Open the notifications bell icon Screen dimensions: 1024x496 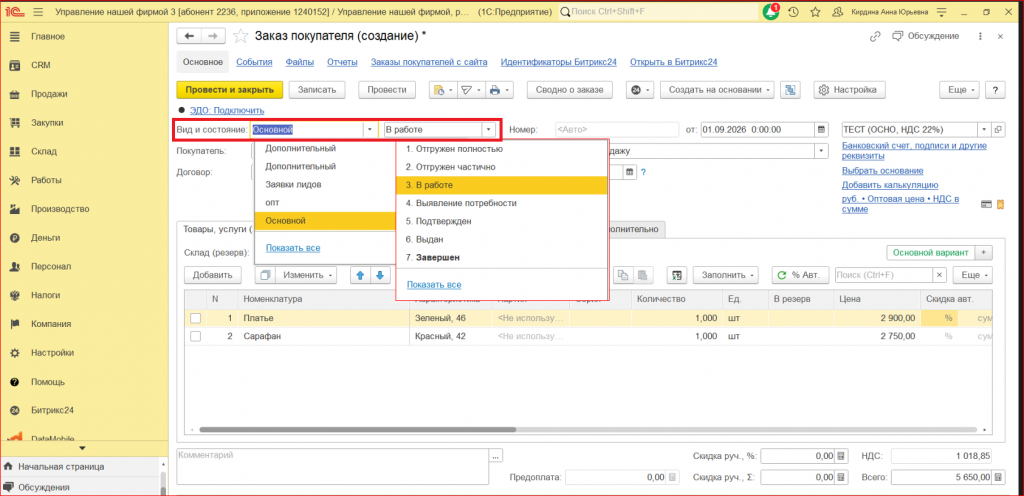(771, 12)
